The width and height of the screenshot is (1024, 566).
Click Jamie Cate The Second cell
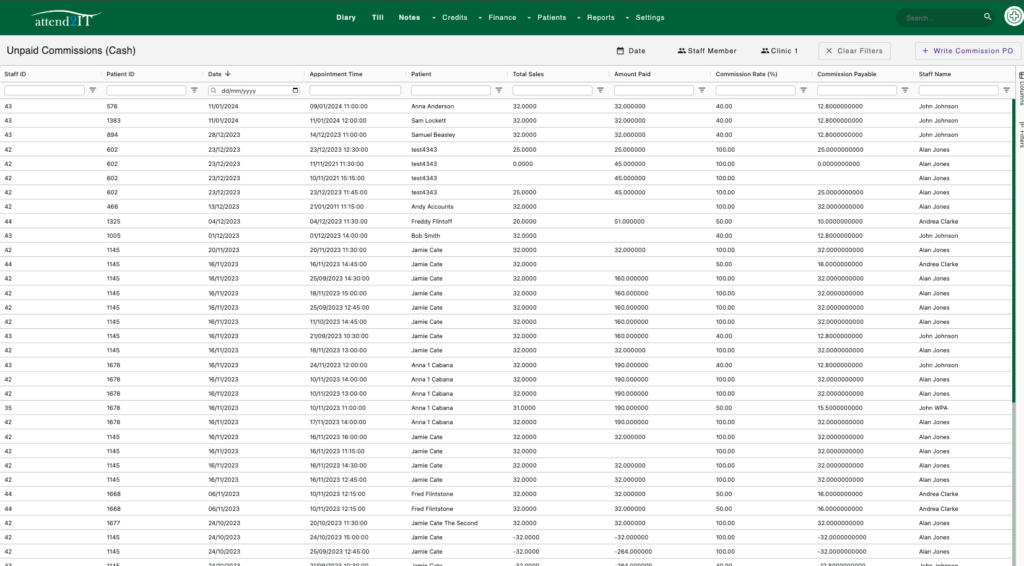click(x=444, y=523)
